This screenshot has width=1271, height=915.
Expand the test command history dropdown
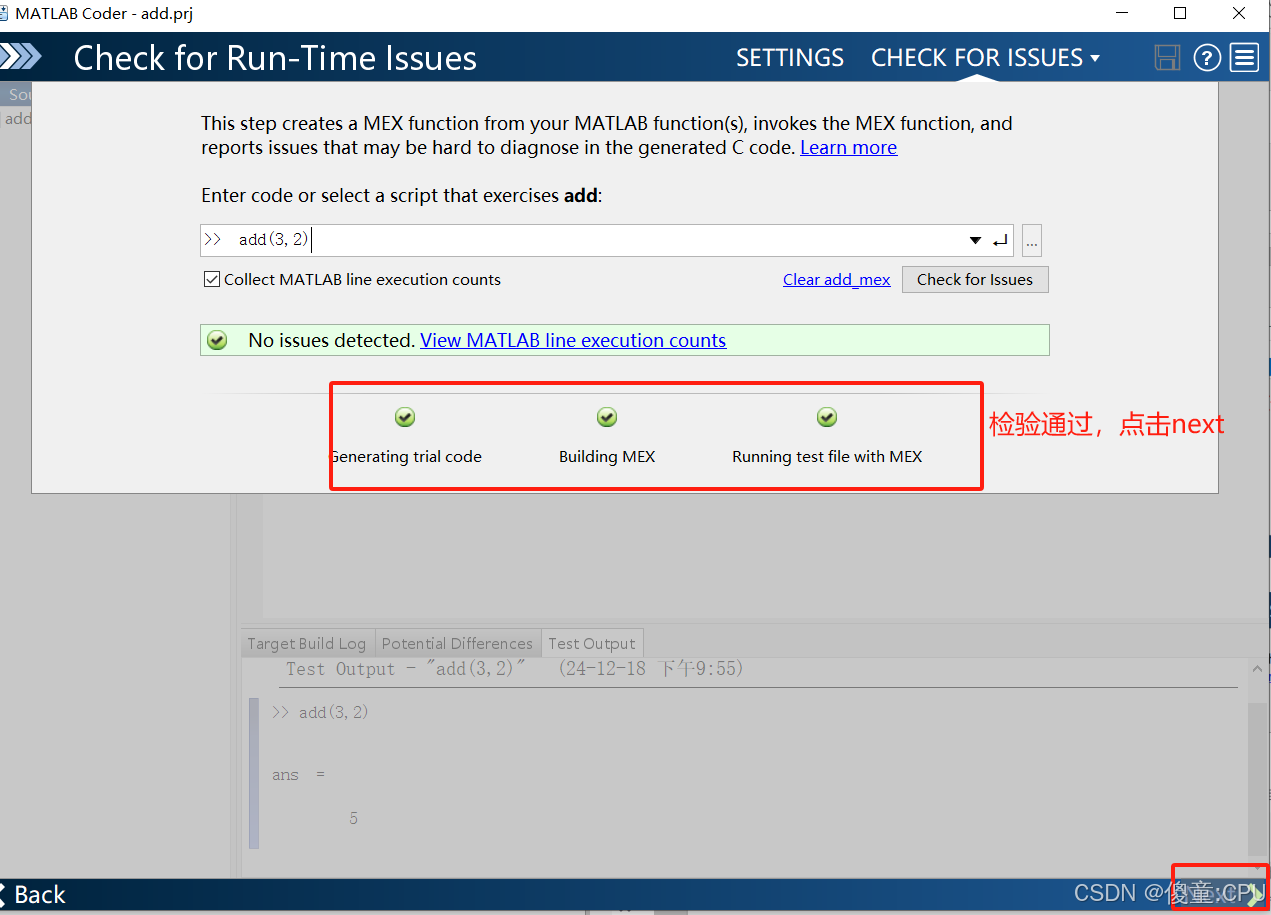coord(975,241)
